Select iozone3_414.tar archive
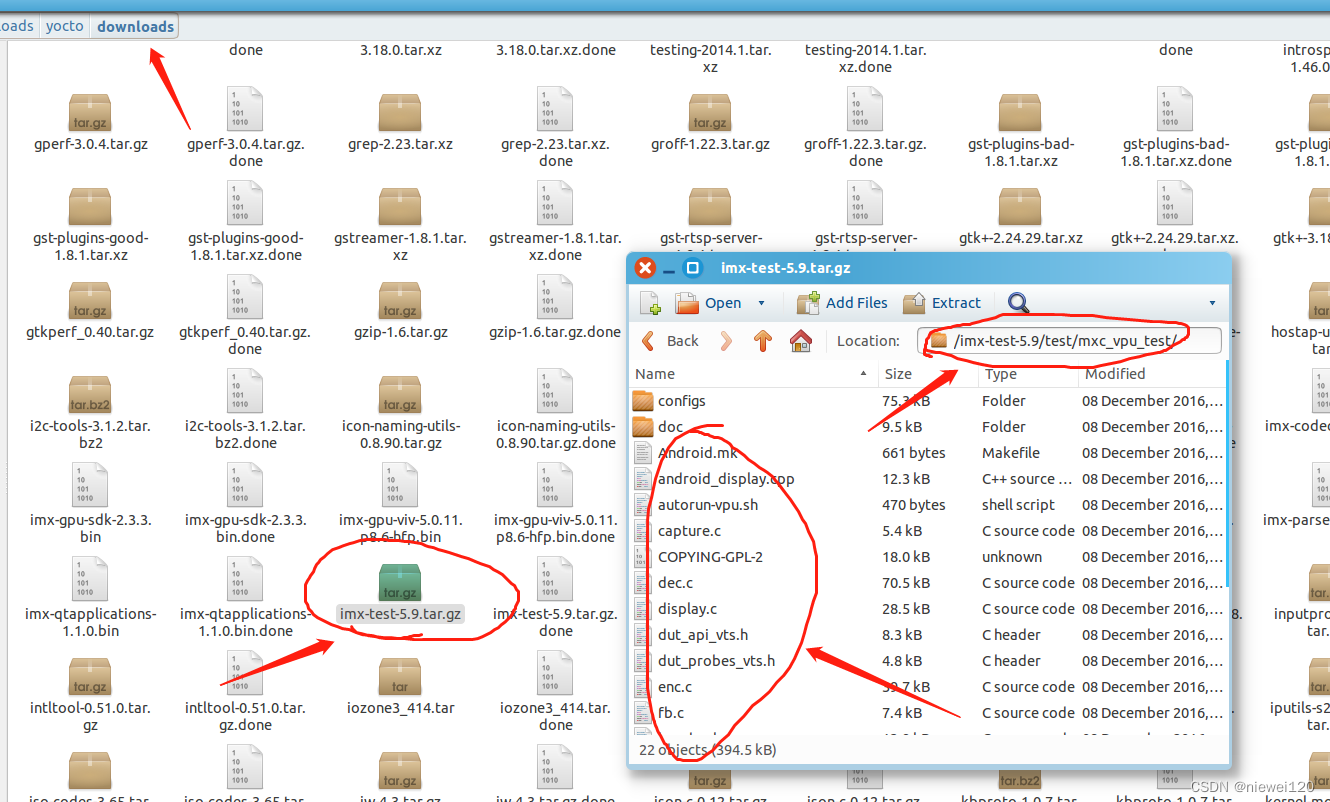Image resolution: width=1330 pixels, height=802 pixels. (400, 687)
